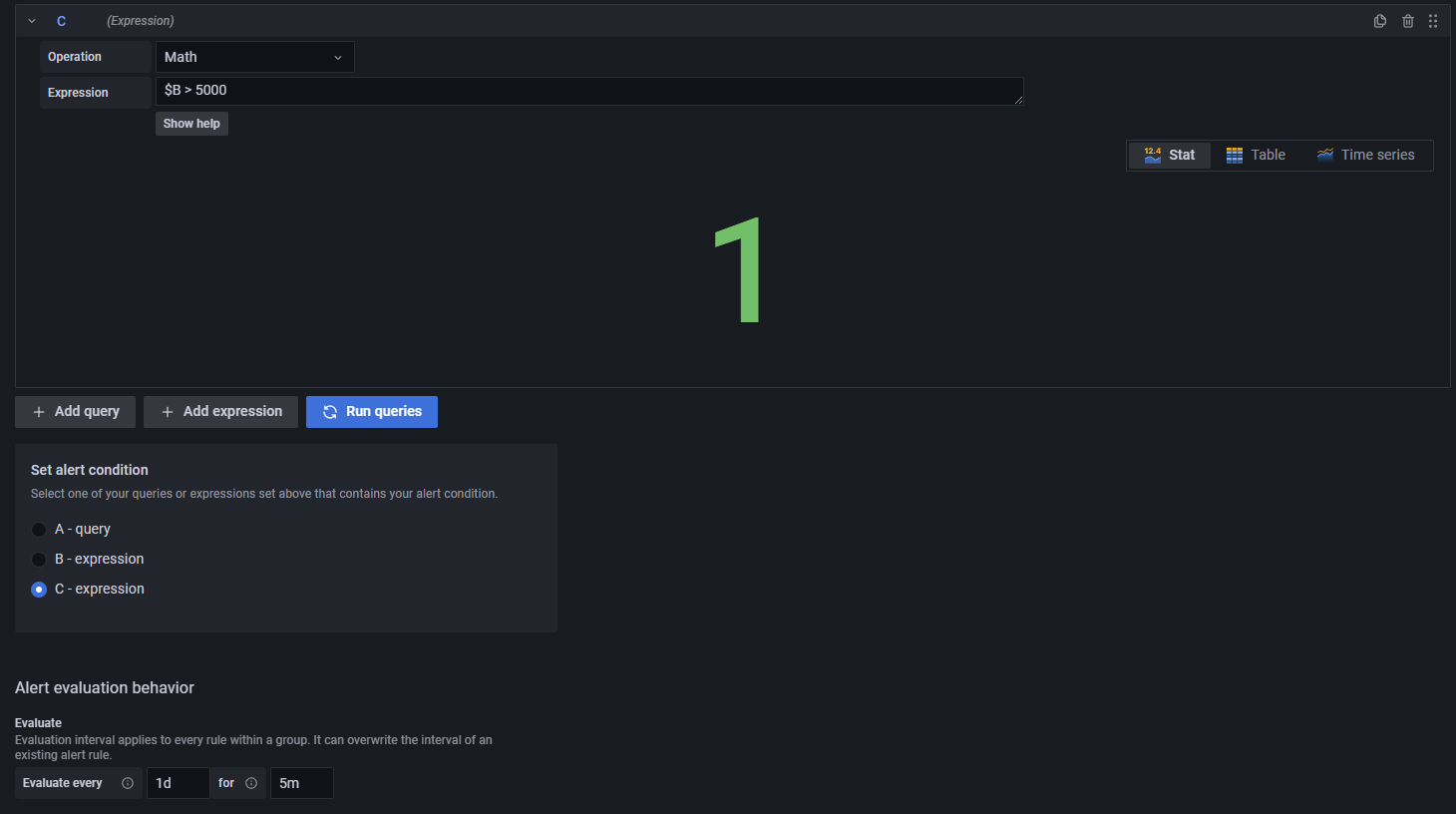Select the "C - expression" radio button
Viewport: 1456px width, 814px height.
click(39, 589)
